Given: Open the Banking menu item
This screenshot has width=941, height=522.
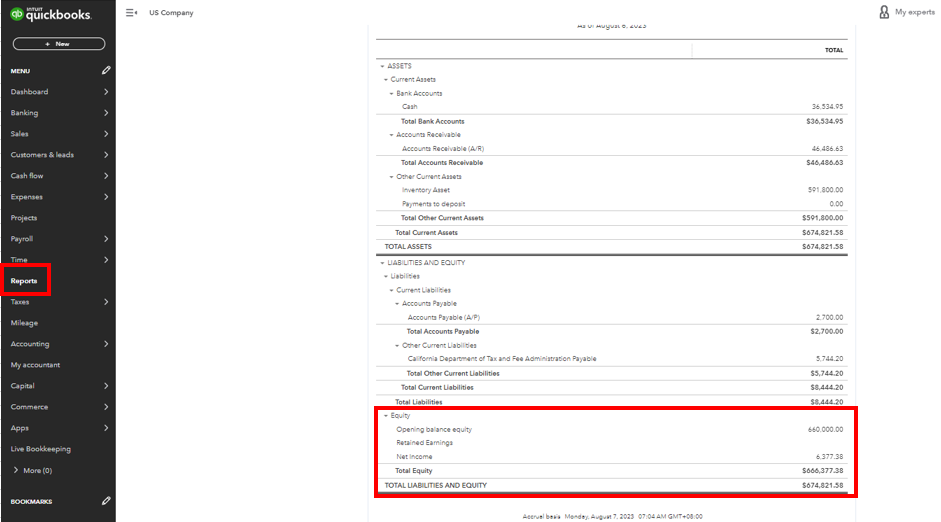Looking at the screenshot, I should [x=24, y=113].
